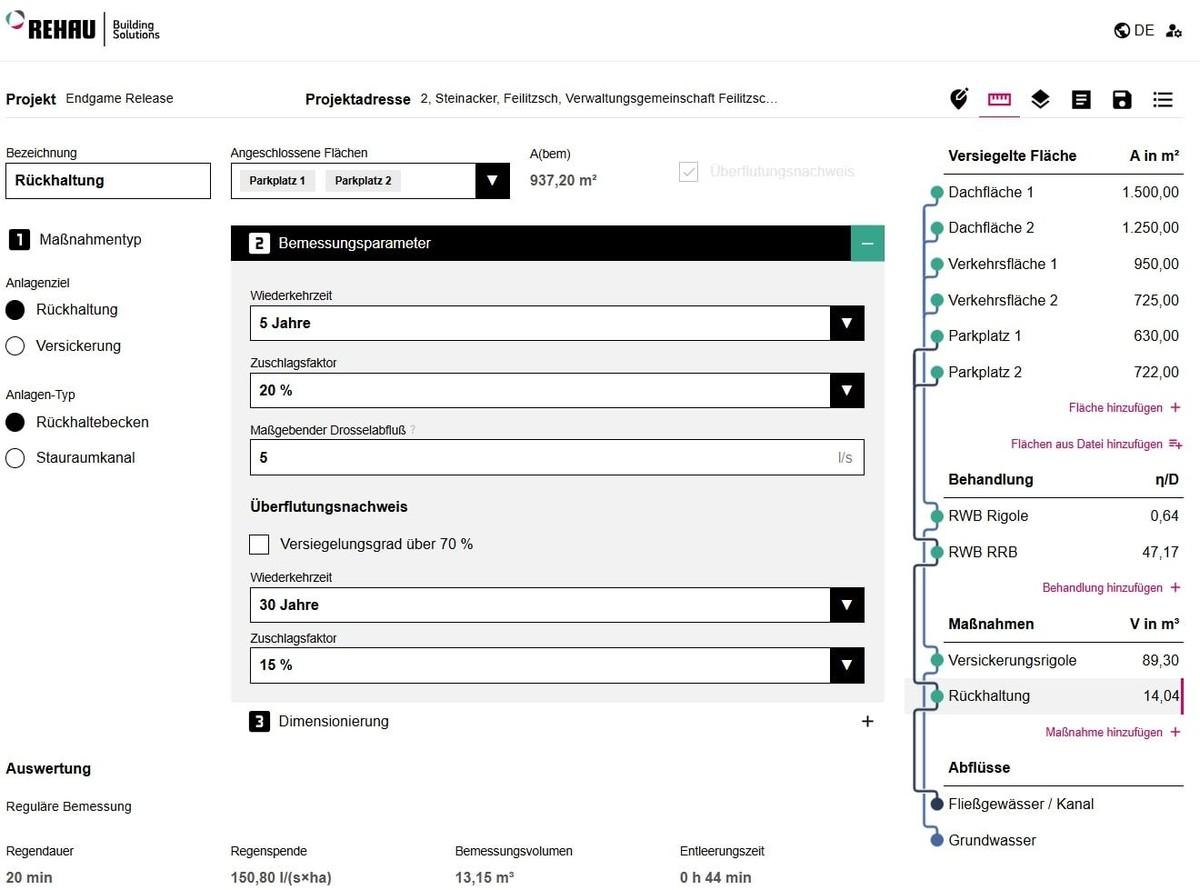Open the project list icon

click(1162, 99)
